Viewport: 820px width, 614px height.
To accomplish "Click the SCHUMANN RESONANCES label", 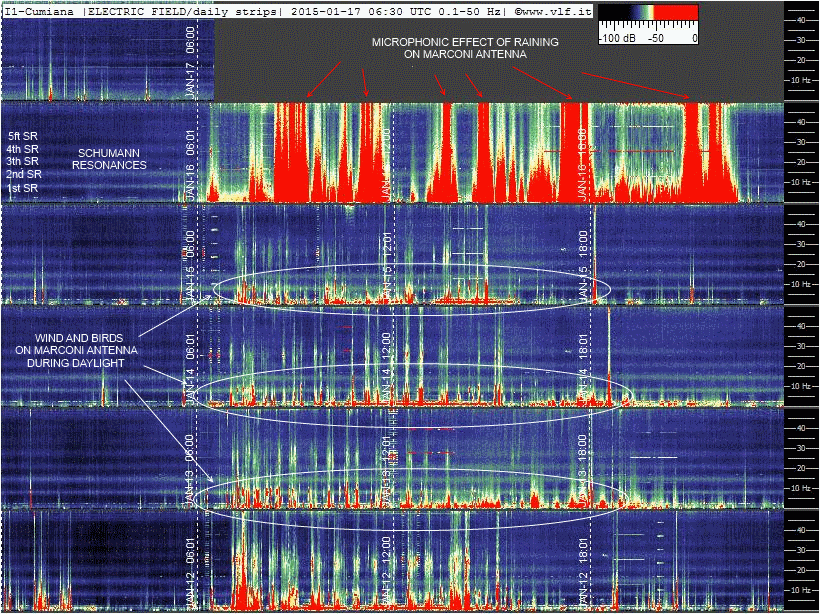I will coord(110,159).
